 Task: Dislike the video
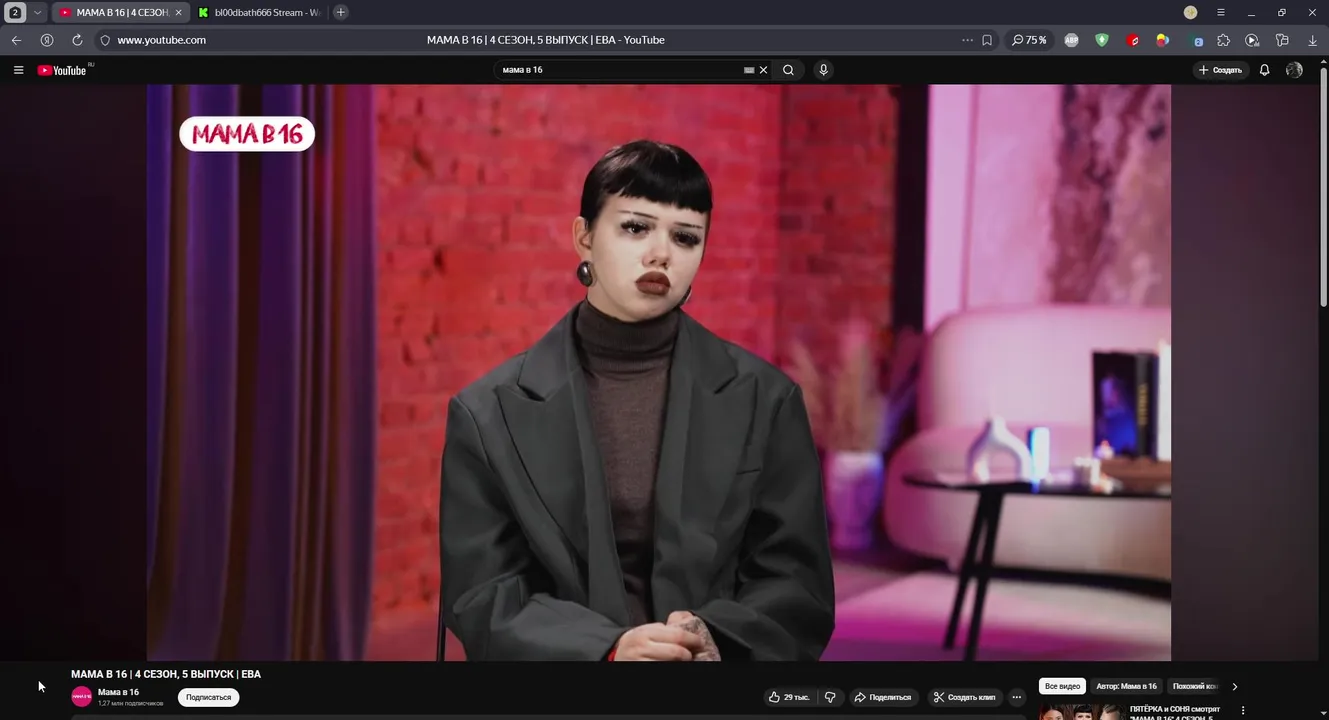[830, 697]
